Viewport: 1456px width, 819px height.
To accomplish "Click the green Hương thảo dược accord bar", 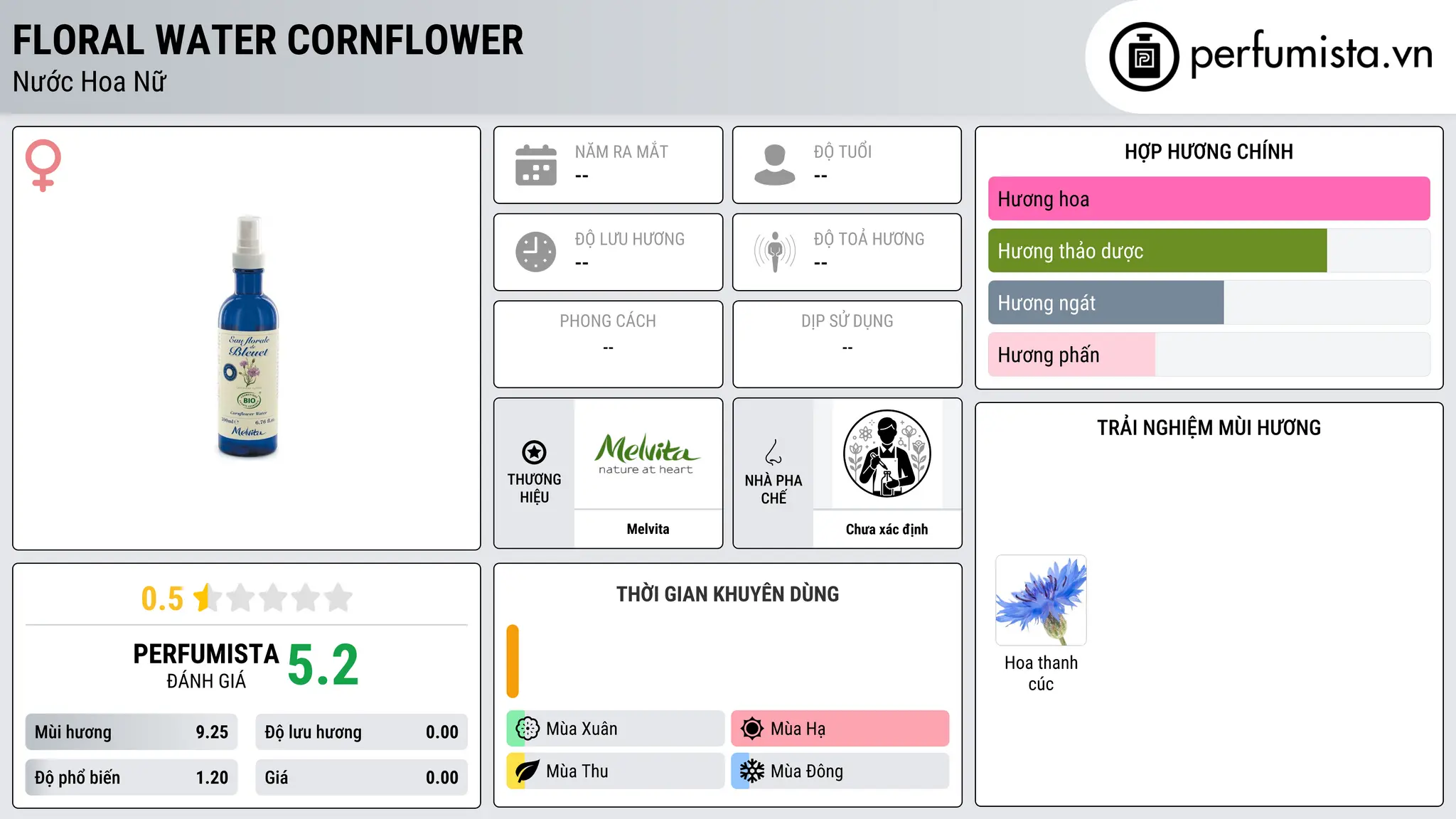I will tap(1157, 251).
